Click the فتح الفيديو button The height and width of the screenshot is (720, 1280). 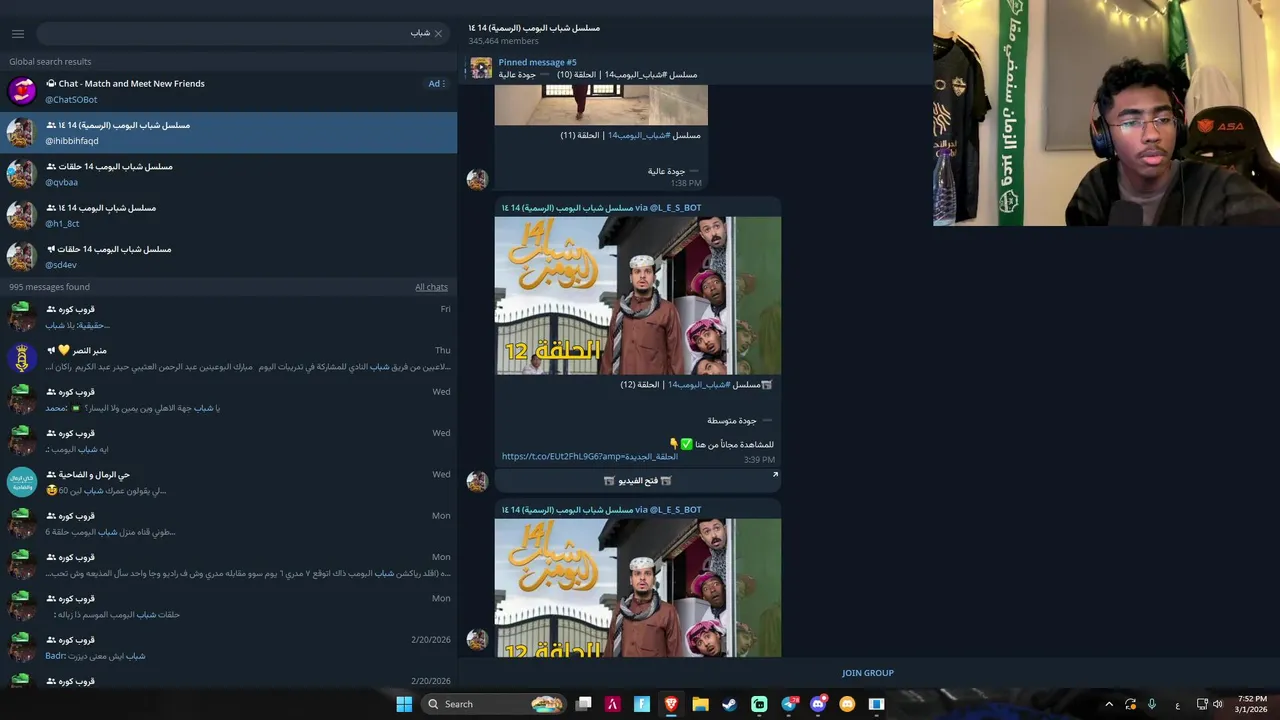point(638,481)
